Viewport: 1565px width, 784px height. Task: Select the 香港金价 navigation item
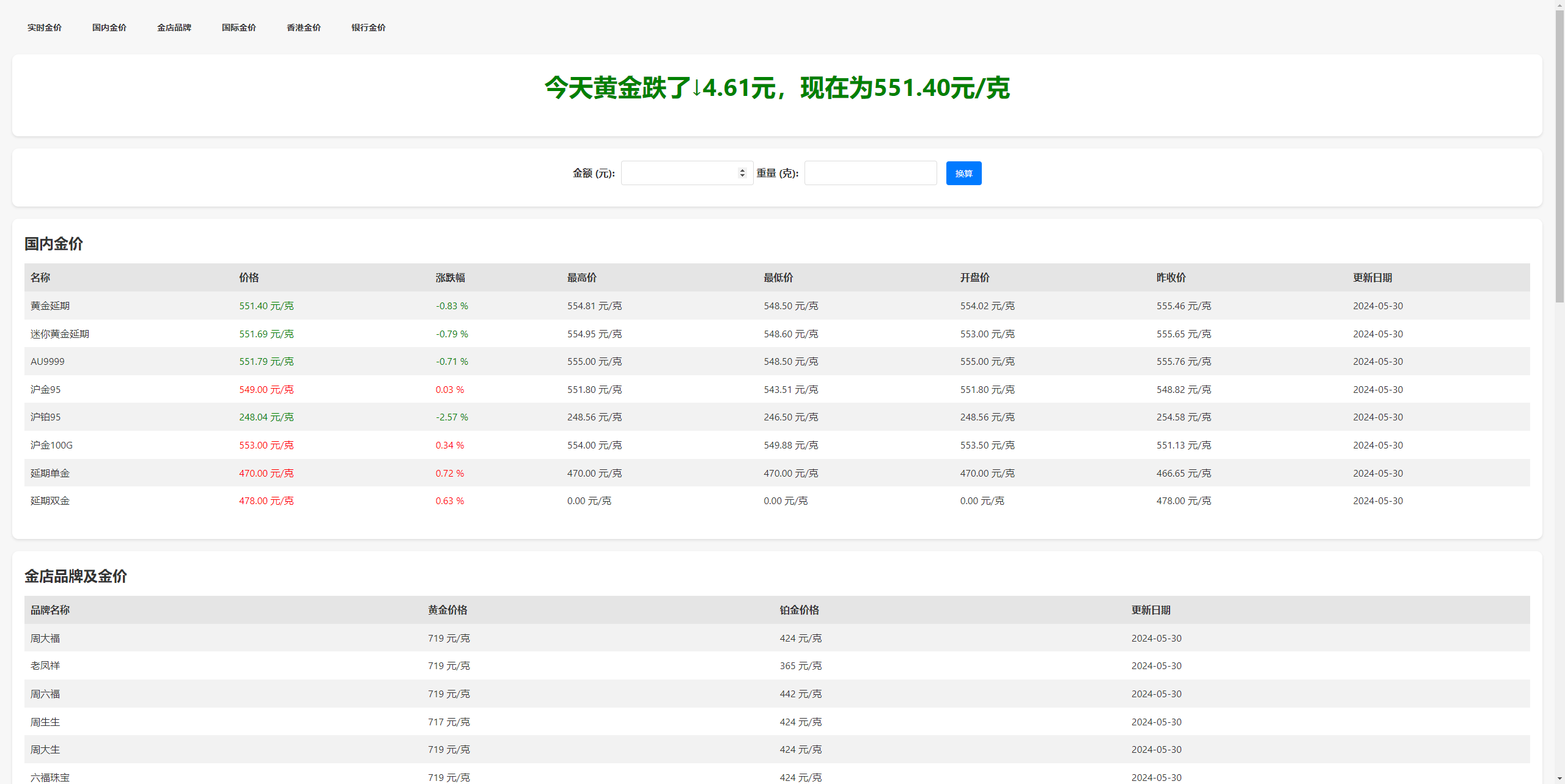(x=303, y=27)
